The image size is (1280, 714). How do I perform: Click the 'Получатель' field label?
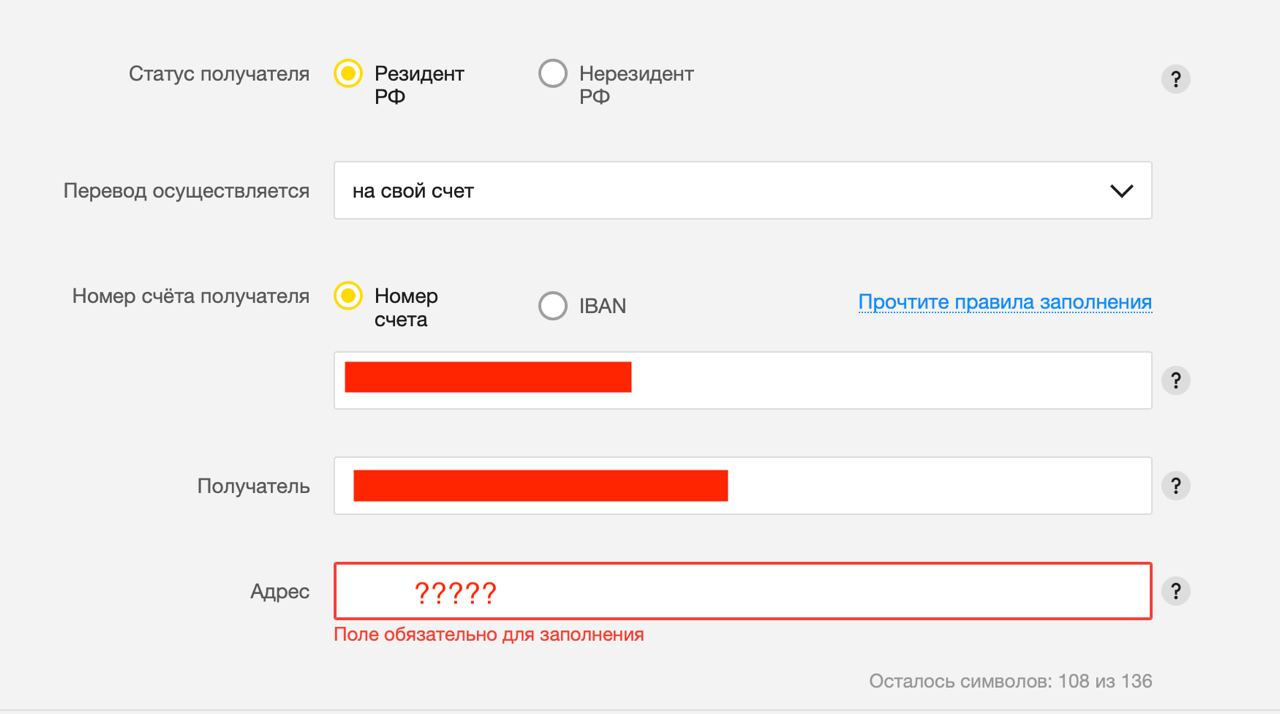pyautogui.click(x=253, y=487)
